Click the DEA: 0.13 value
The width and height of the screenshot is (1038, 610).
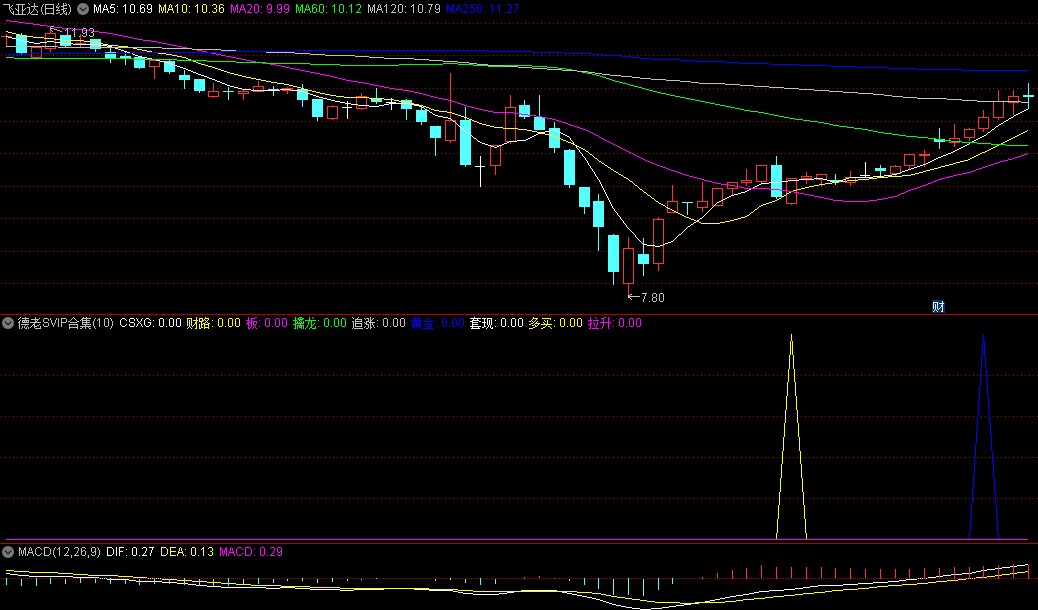point(187,552)
